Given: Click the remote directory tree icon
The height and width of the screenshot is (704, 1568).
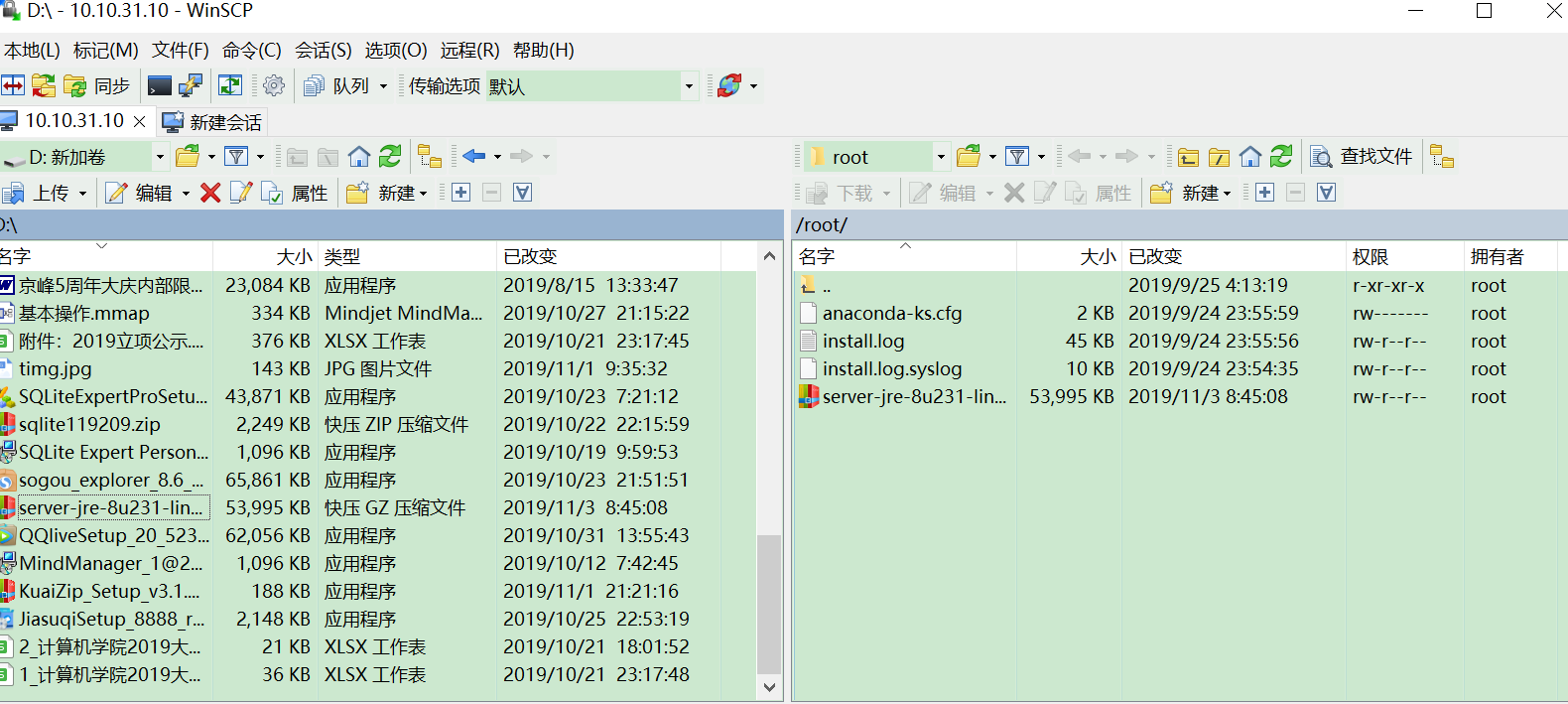Looking at the screenshot, I should coord(1443,157).
